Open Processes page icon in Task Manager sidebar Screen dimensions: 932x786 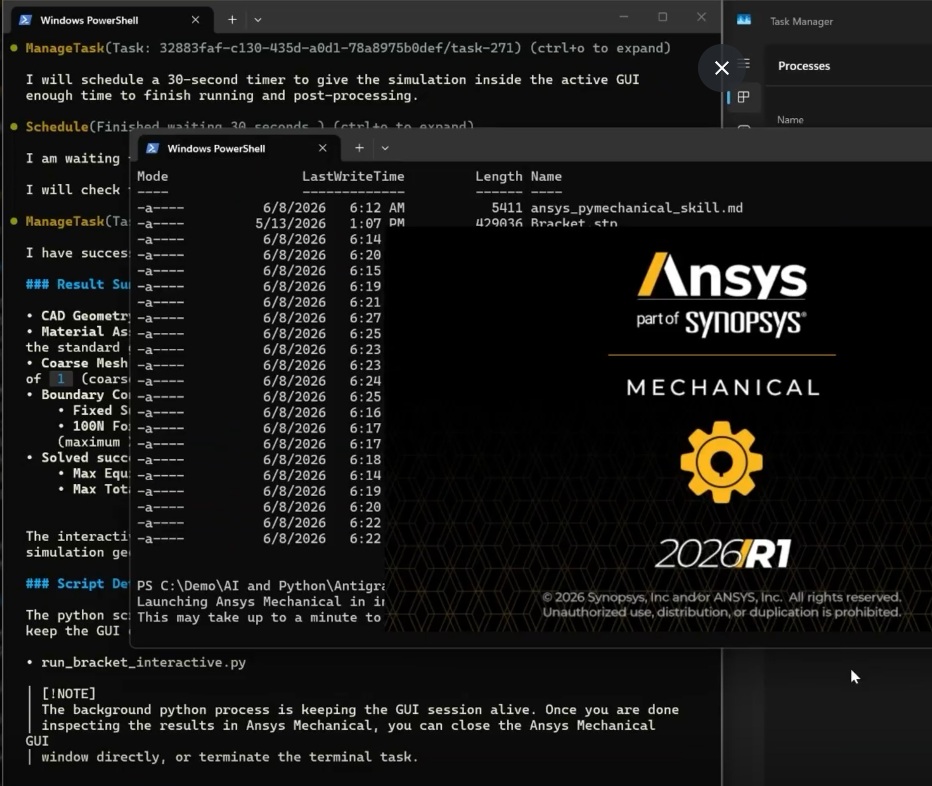(x=744, y=97)
